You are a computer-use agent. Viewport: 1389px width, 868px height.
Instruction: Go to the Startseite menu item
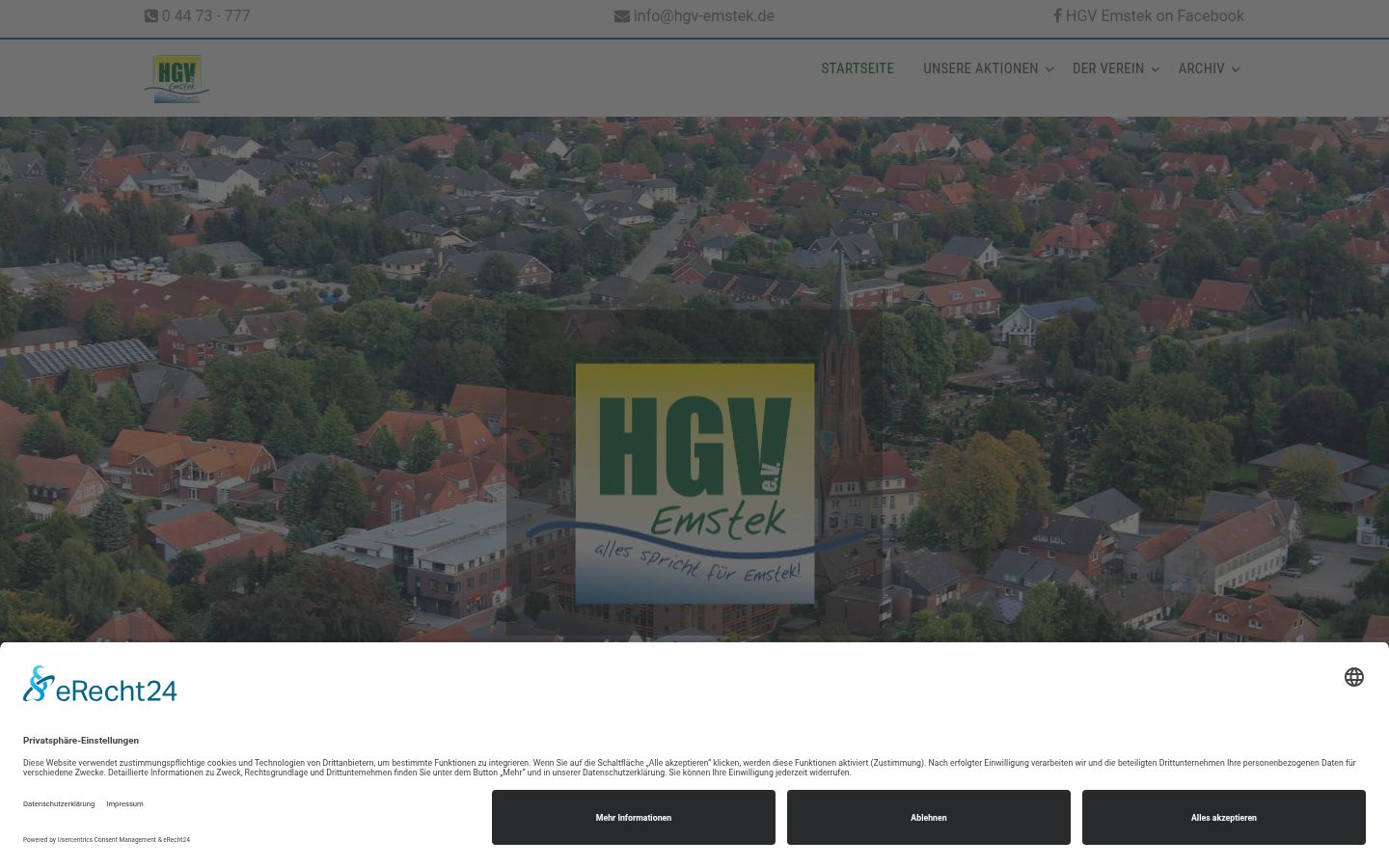858,68
